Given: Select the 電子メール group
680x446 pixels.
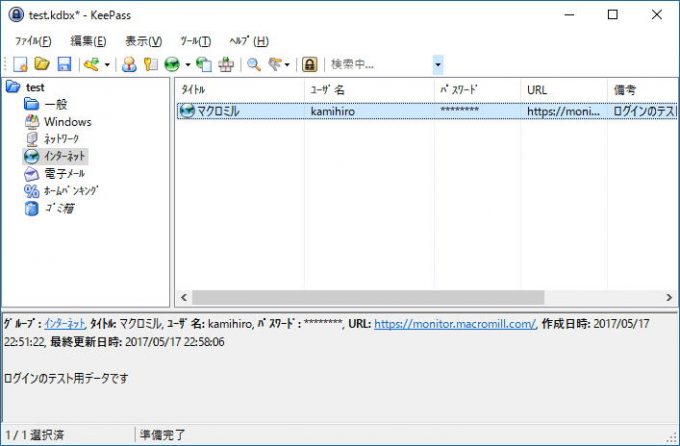Looking at the screenshot, I should (x=64, y=174).
